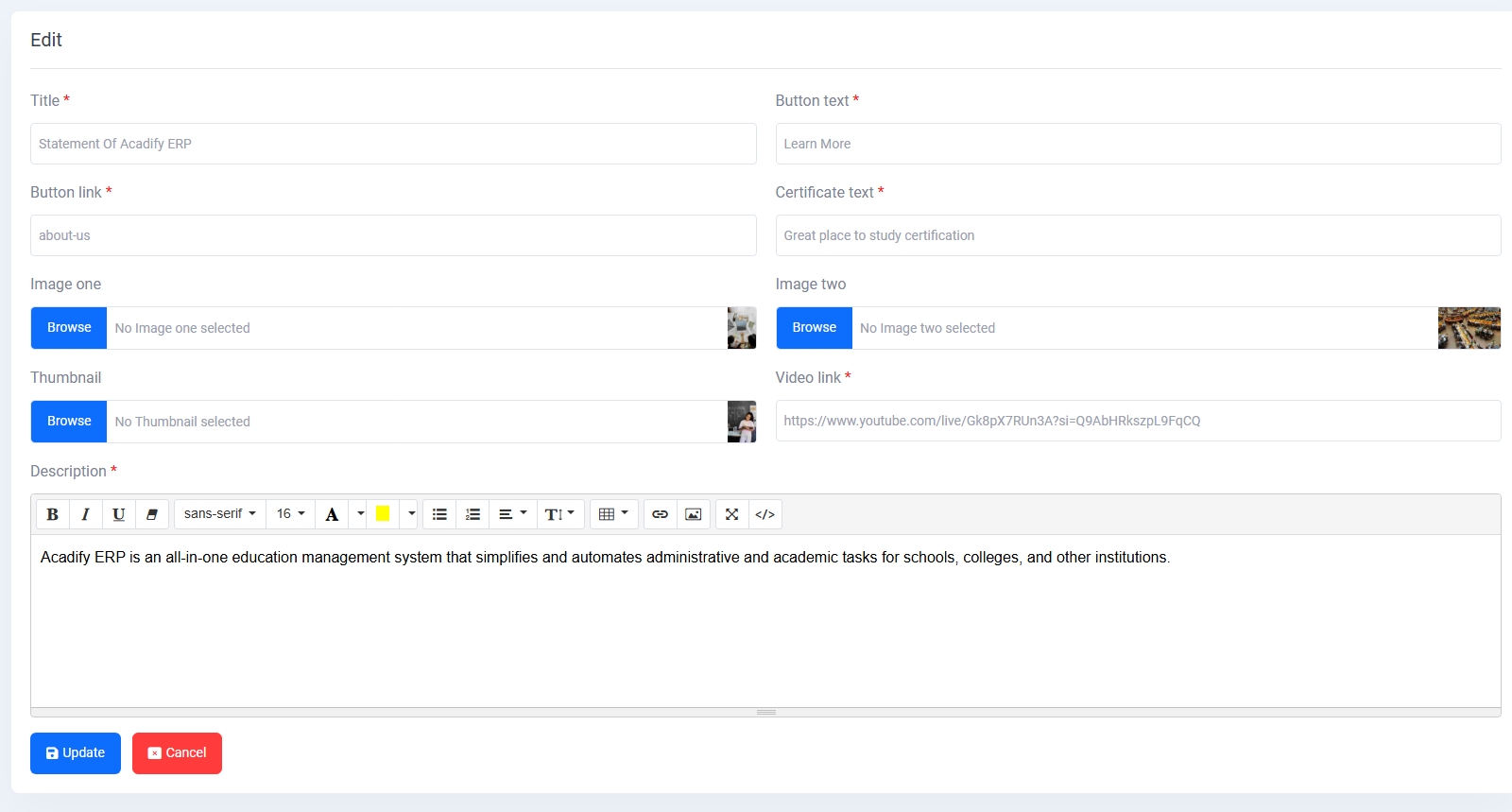The width and height of the screenshot is (1512, 812).
Task: Click Browse for Thumbnail
Action: (69, 422)
